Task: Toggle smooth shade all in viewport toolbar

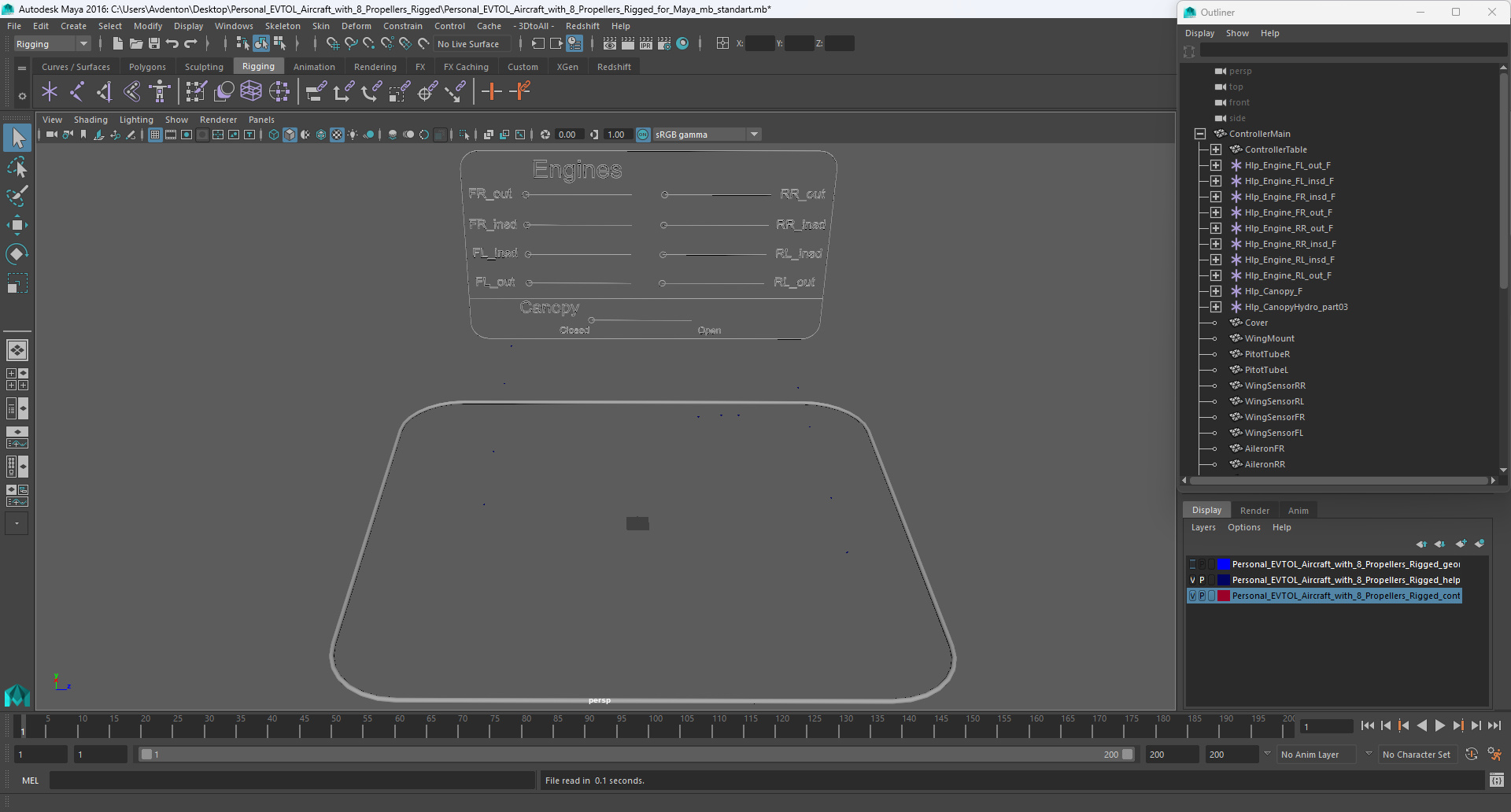Action: [290, 135]
